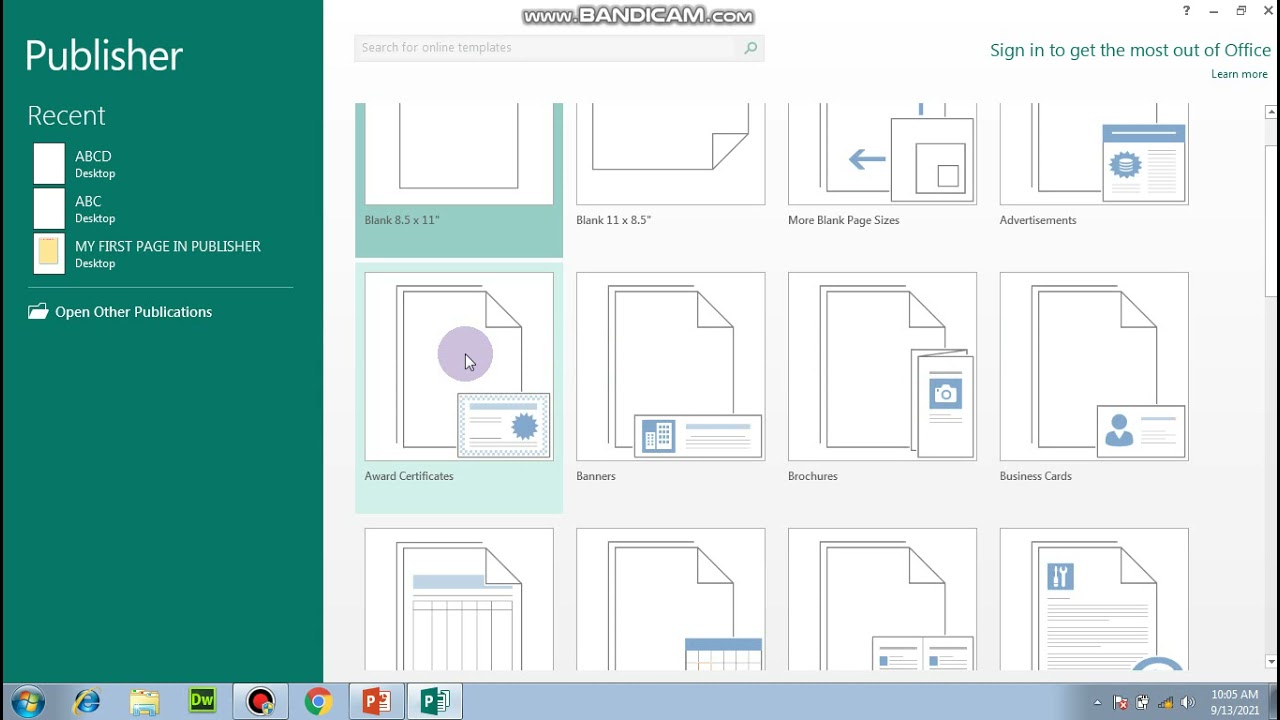Click the Bandicam recorder taskbar icon

[261, 702]
